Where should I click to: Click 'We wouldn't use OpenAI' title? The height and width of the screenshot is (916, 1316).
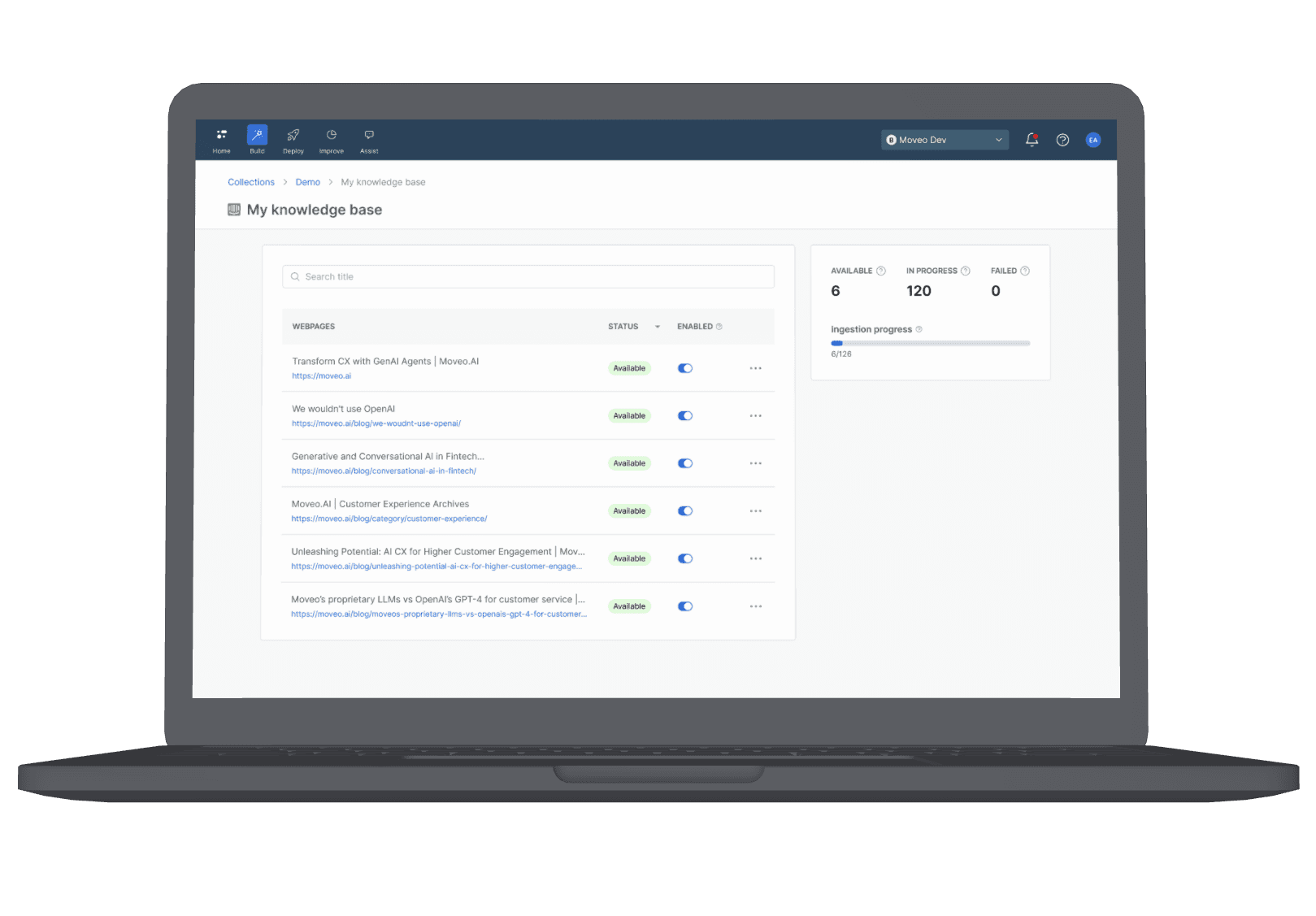coord(344,409)
